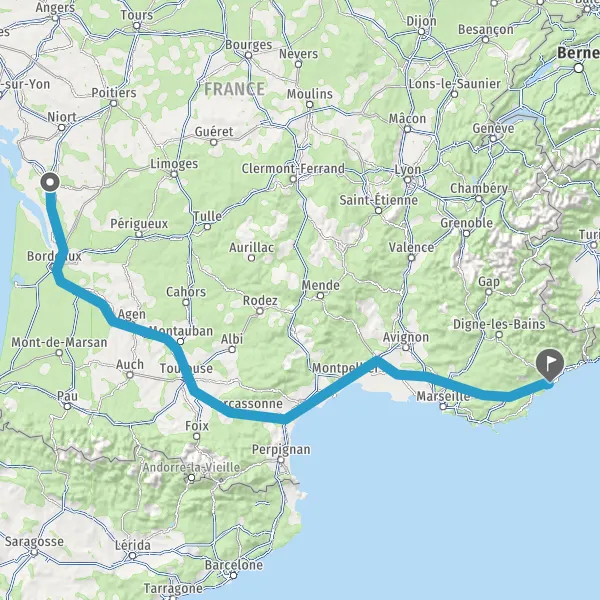The height and width of the screenshot is (600, 600).
Task: Click the Genève city label
Action: (x=493, y=128)
